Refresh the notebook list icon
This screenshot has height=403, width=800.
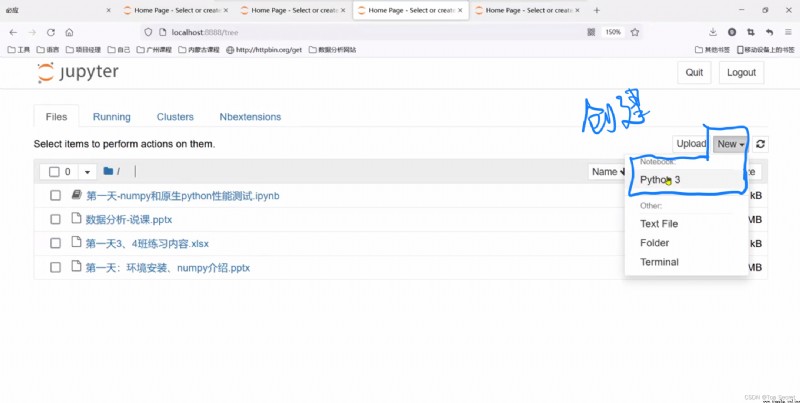click(x=760, y=144)
